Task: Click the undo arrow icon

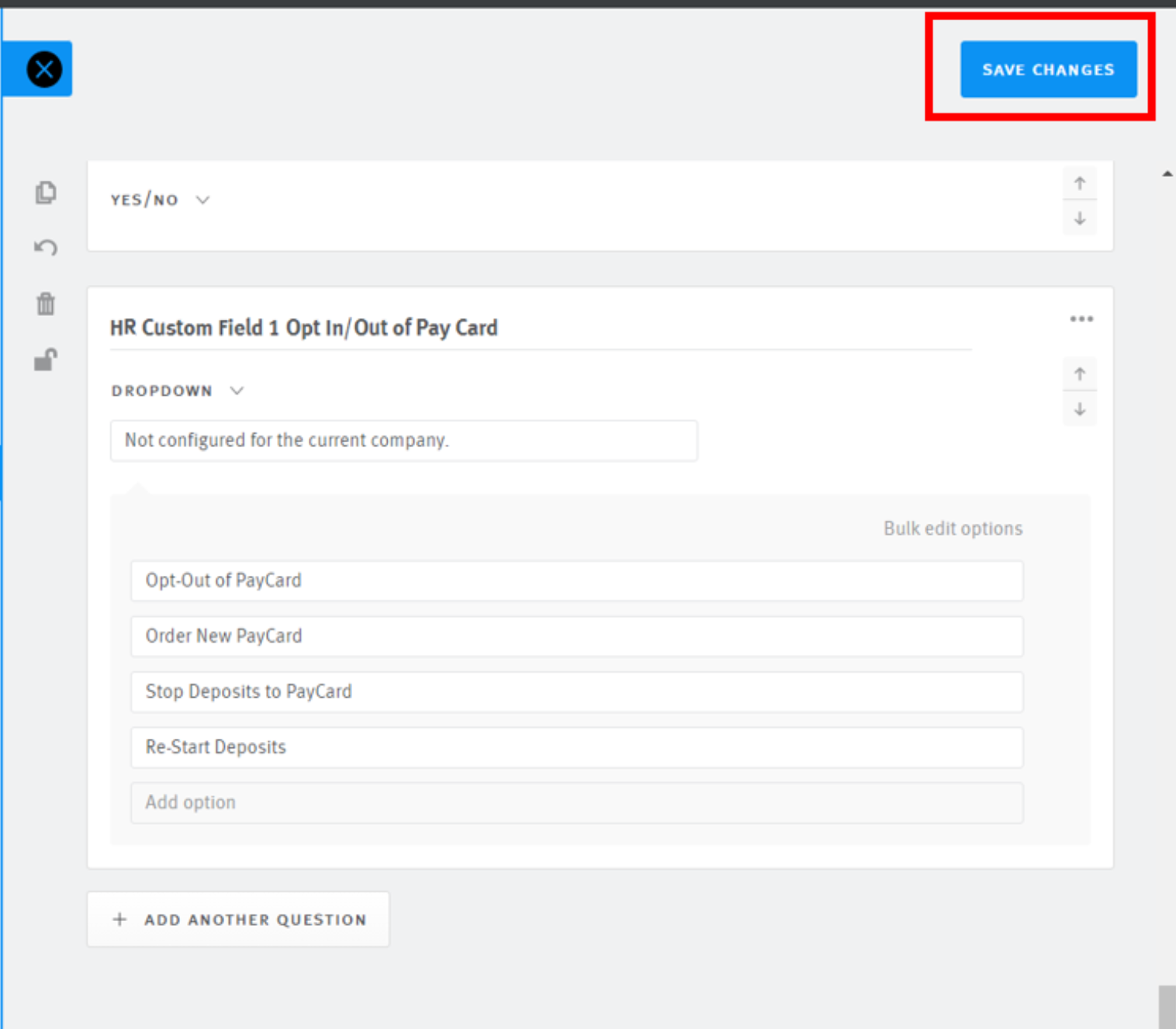Action: coord(46,248)
